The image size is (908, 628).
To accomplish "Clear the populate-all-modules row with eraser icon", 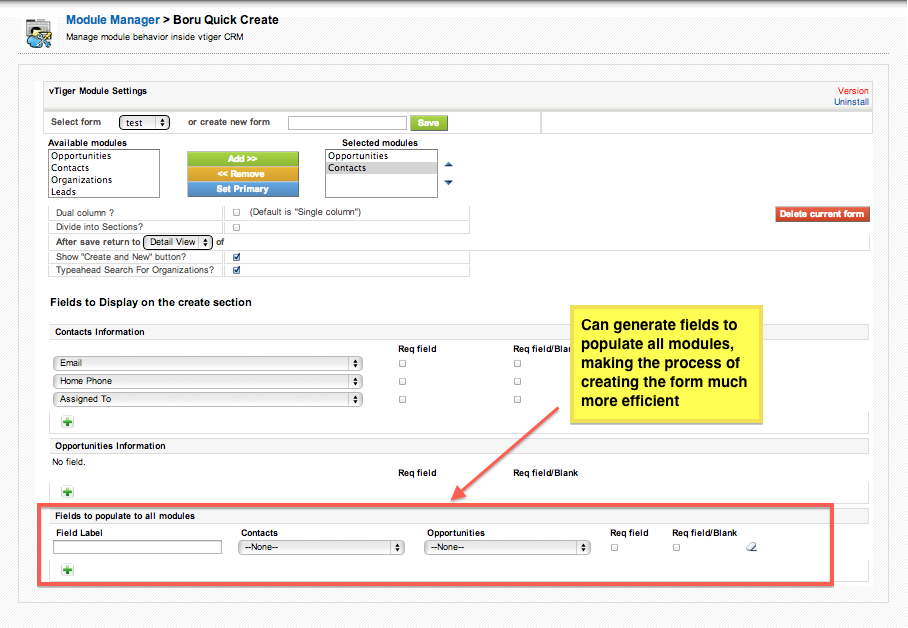I will 751,547.
